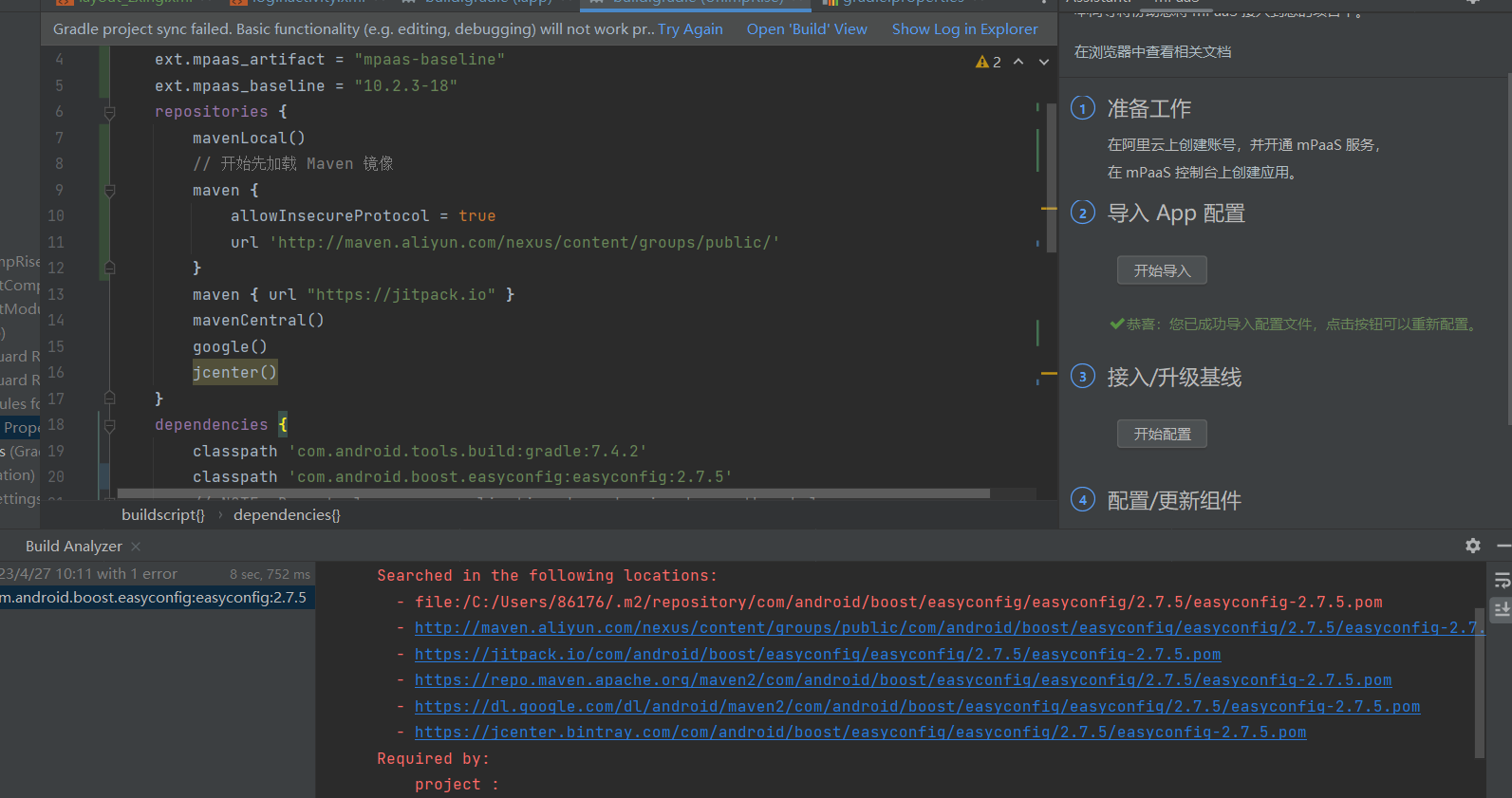1512x798 pixels.
Task: Collapse the repositories block fold marker
Action: point(109,112)
